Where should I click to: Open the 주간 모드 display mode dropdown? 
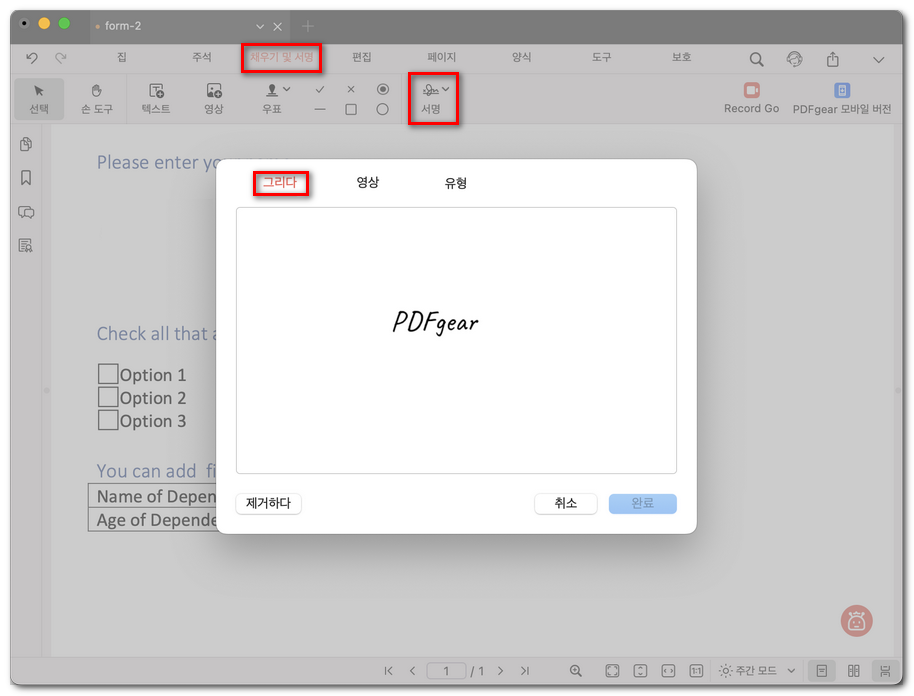(x=757, y=671)
